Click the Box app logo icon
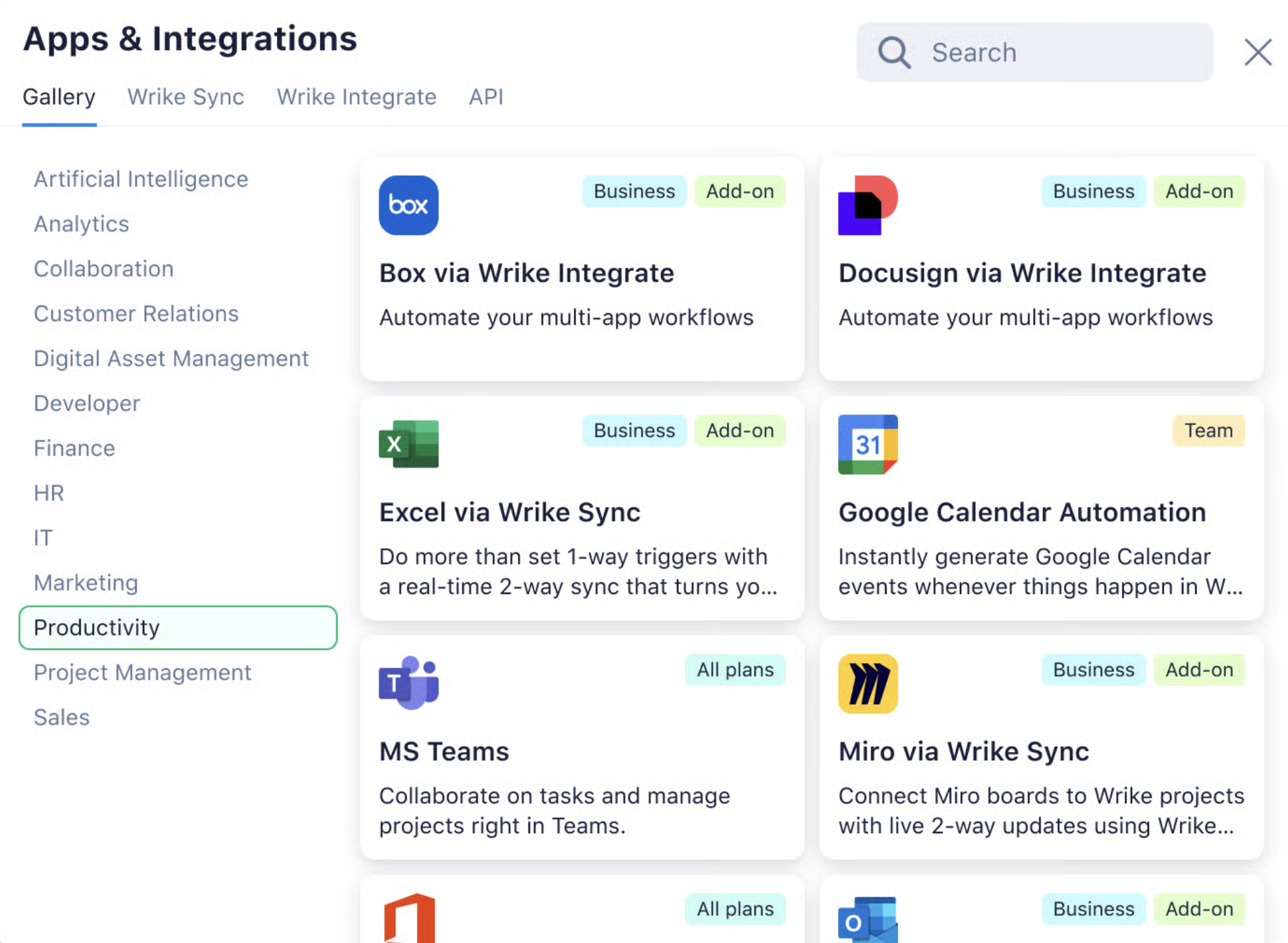 click(x=409, y=205)
